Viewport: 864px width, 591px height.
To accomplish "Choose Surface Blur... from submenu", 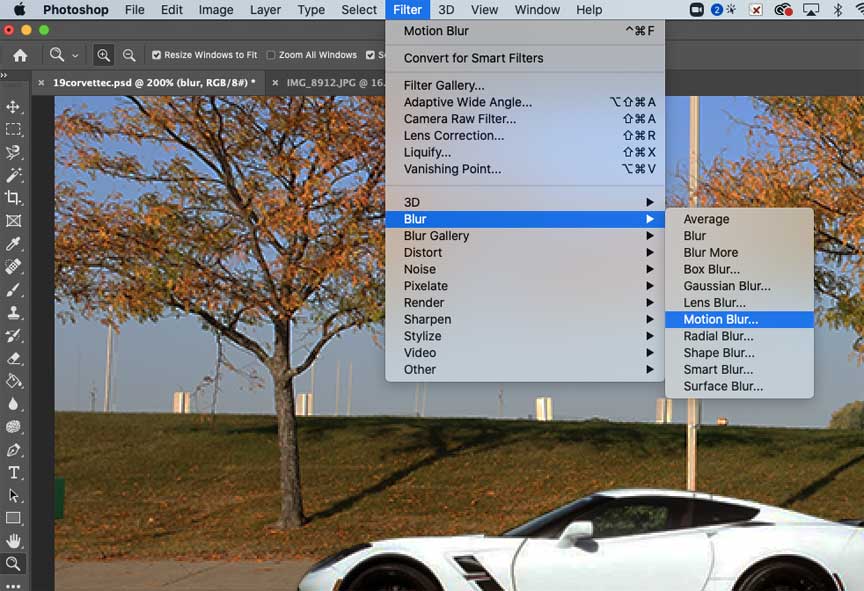I will pyautogui.click(x=739, y=386).
